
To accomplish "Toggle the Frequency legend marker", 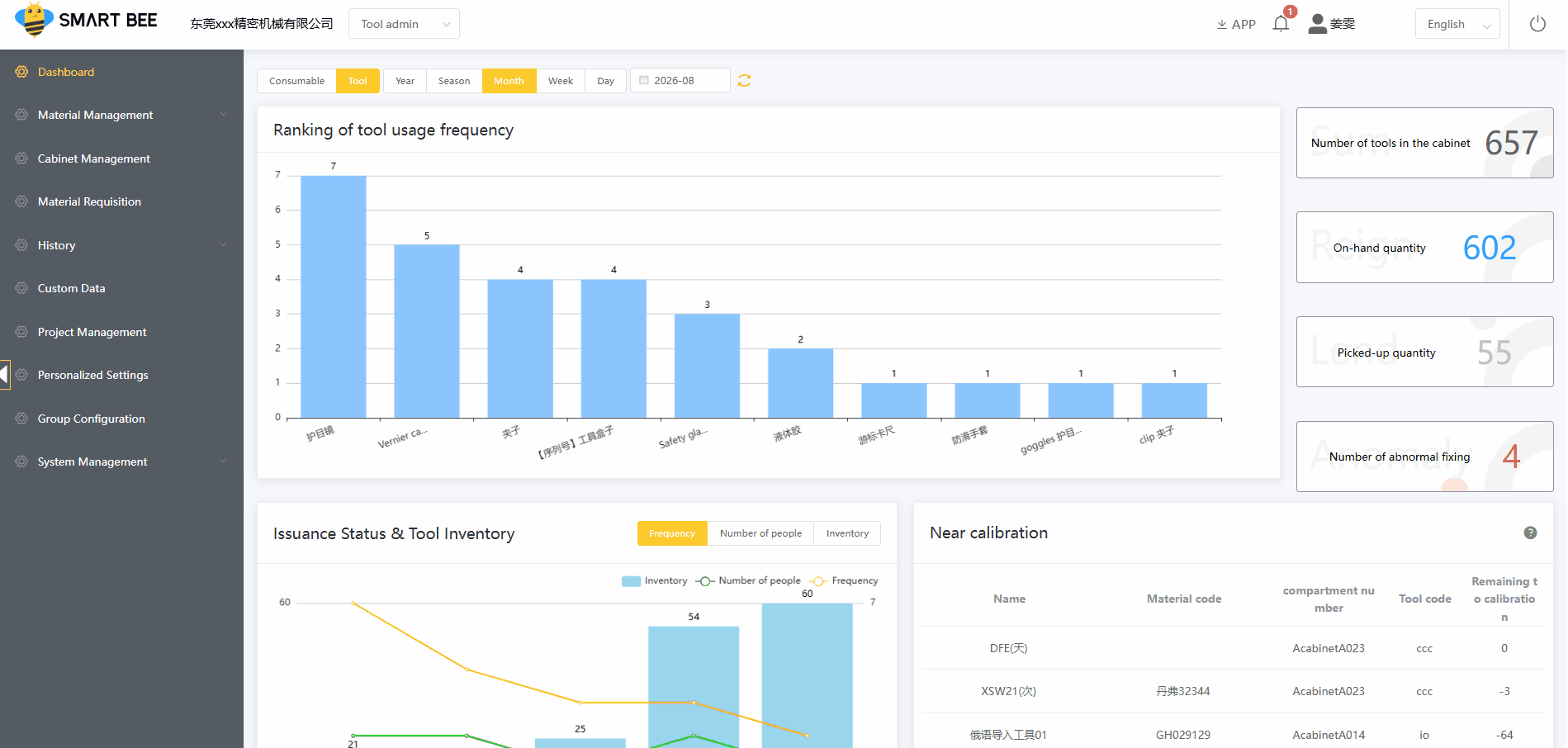I will coord(818,581).
